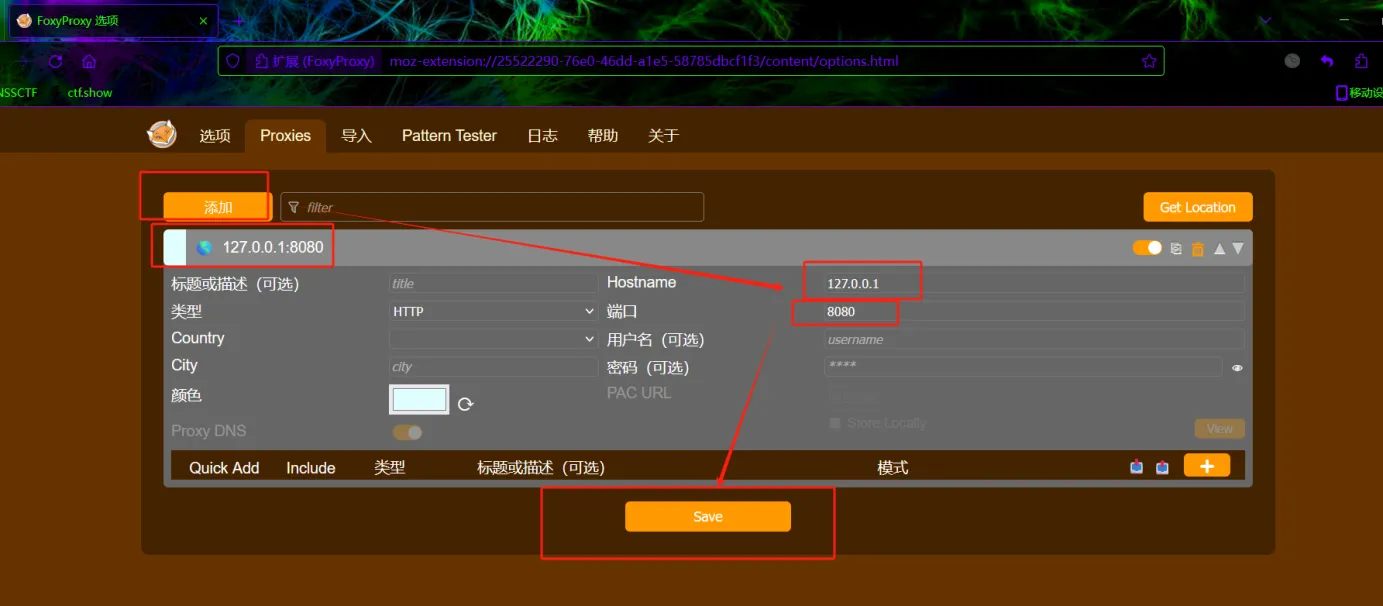Show the password with the eye icon
1383x606 pixels.
tap(1237, 368)
